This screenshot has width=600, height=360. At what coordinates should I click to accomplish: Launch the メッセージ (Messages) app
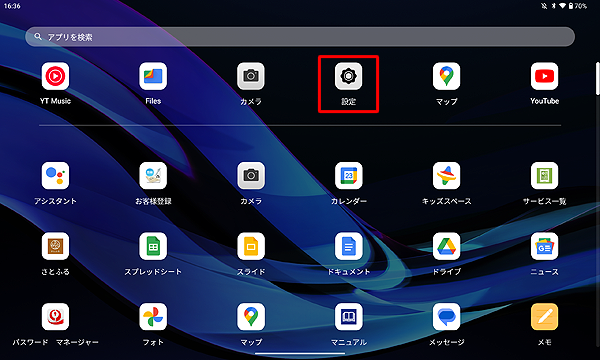tap(447, 317)
